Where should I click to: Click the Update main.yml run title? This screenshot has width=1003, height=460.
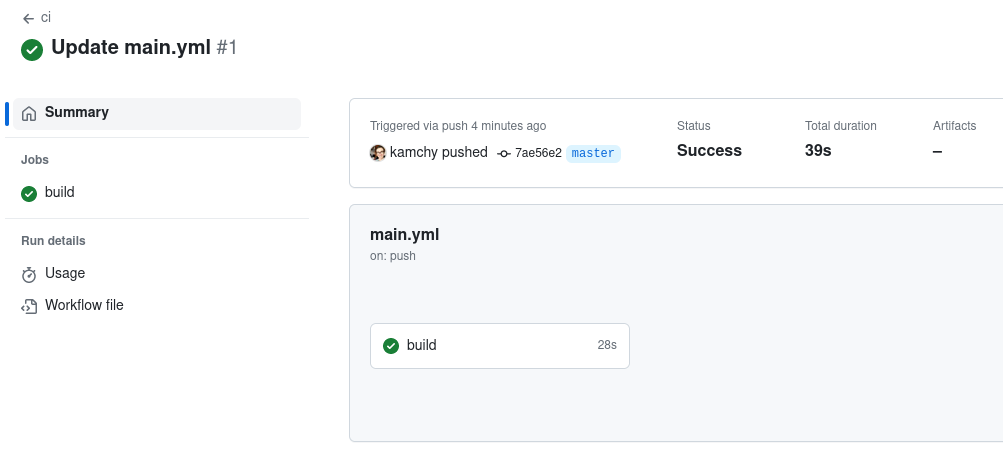130,47
